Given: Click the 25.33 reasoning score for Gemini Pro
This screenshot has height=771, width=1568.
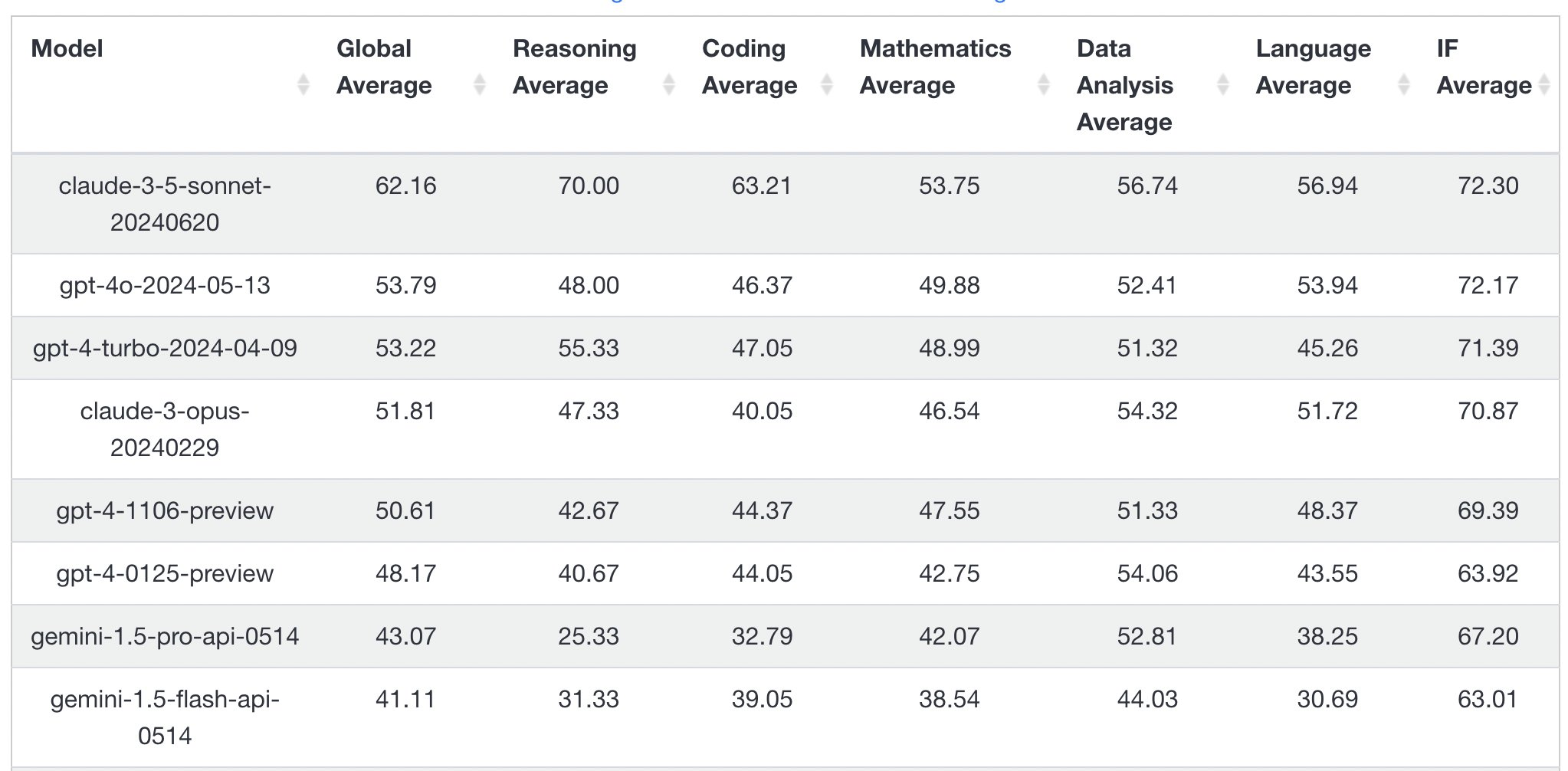Looking at the screenshot, I should tap(589, 637).
